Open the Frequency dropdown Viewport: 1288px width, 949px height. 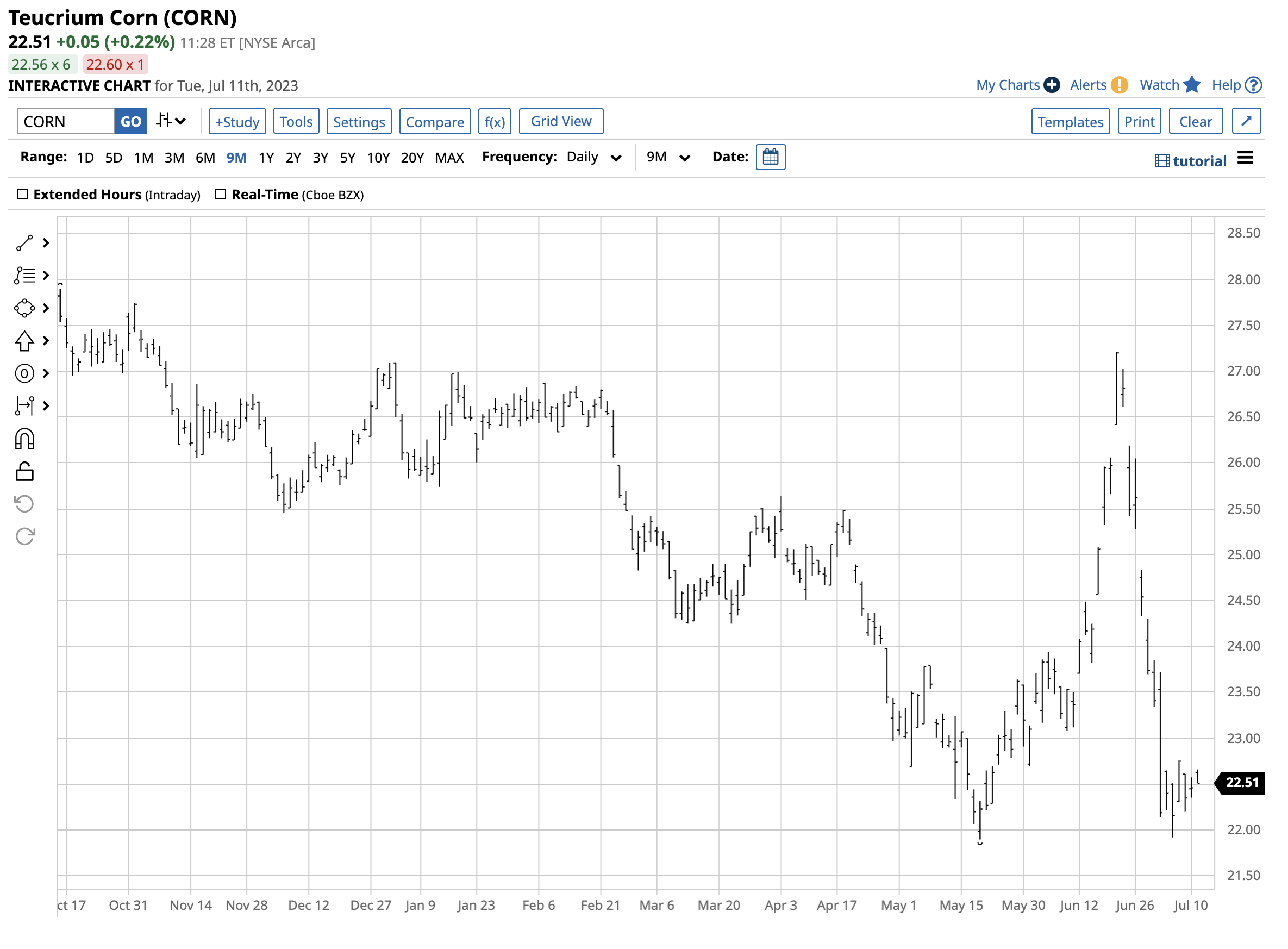point(592,157)
